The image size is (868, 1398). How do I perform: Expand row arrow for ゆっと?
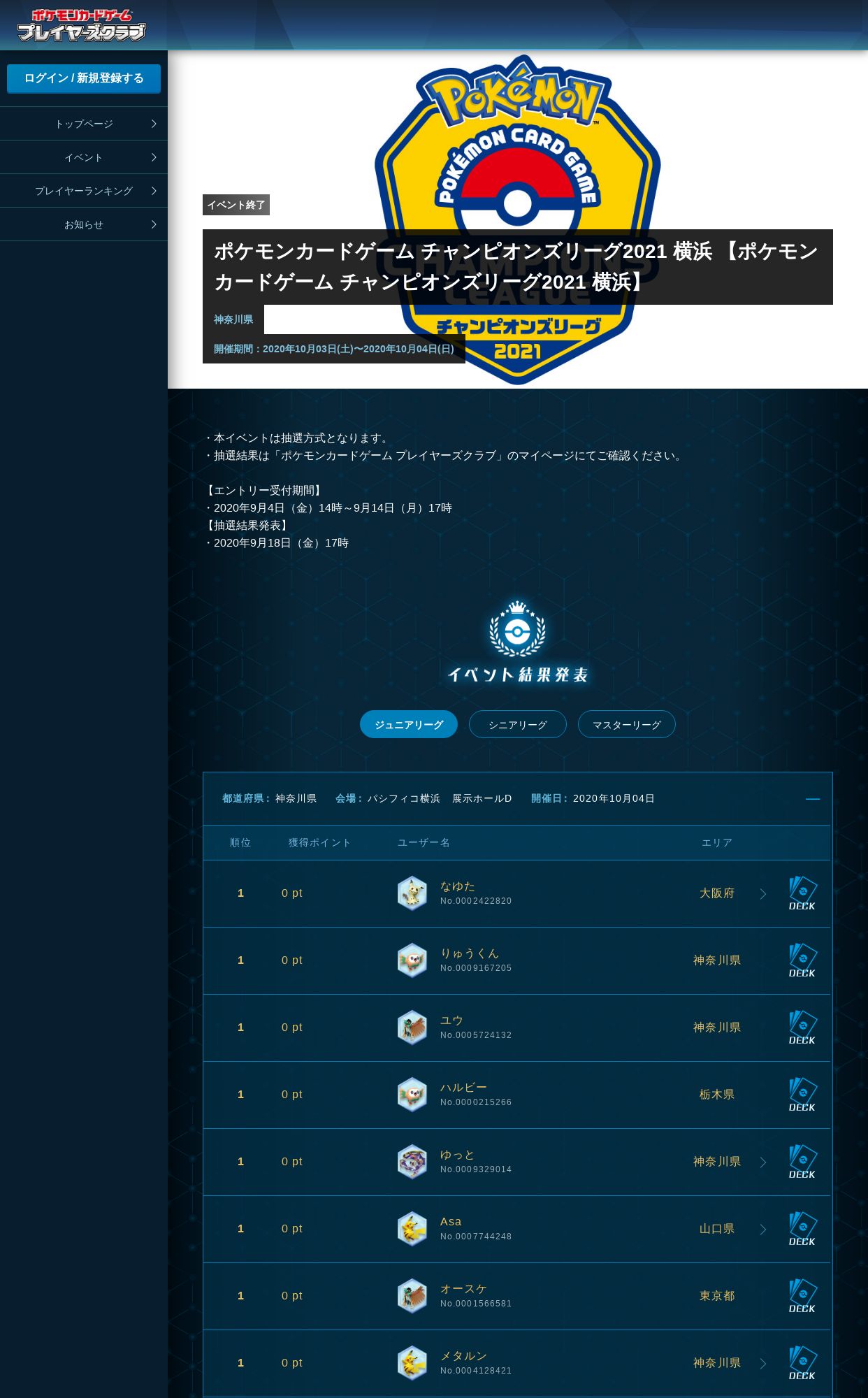click(x=763, y=1162)
